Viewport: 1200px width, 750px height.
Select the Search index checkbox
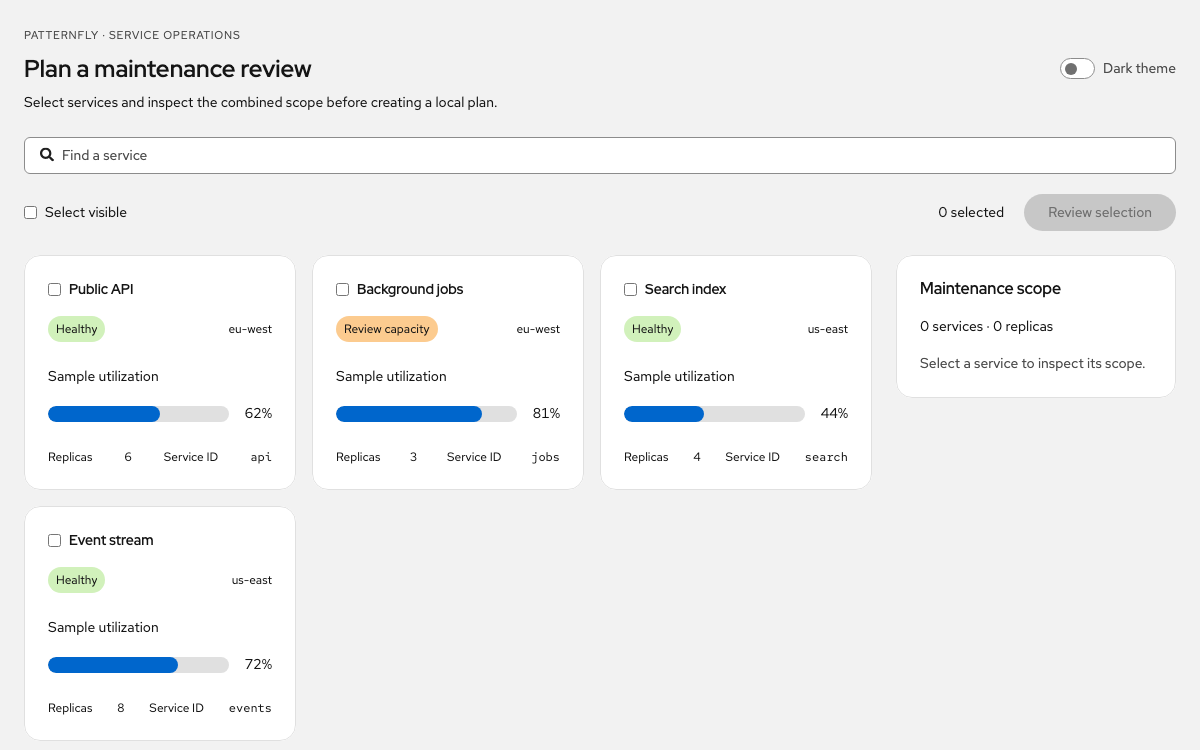(631, 289)
